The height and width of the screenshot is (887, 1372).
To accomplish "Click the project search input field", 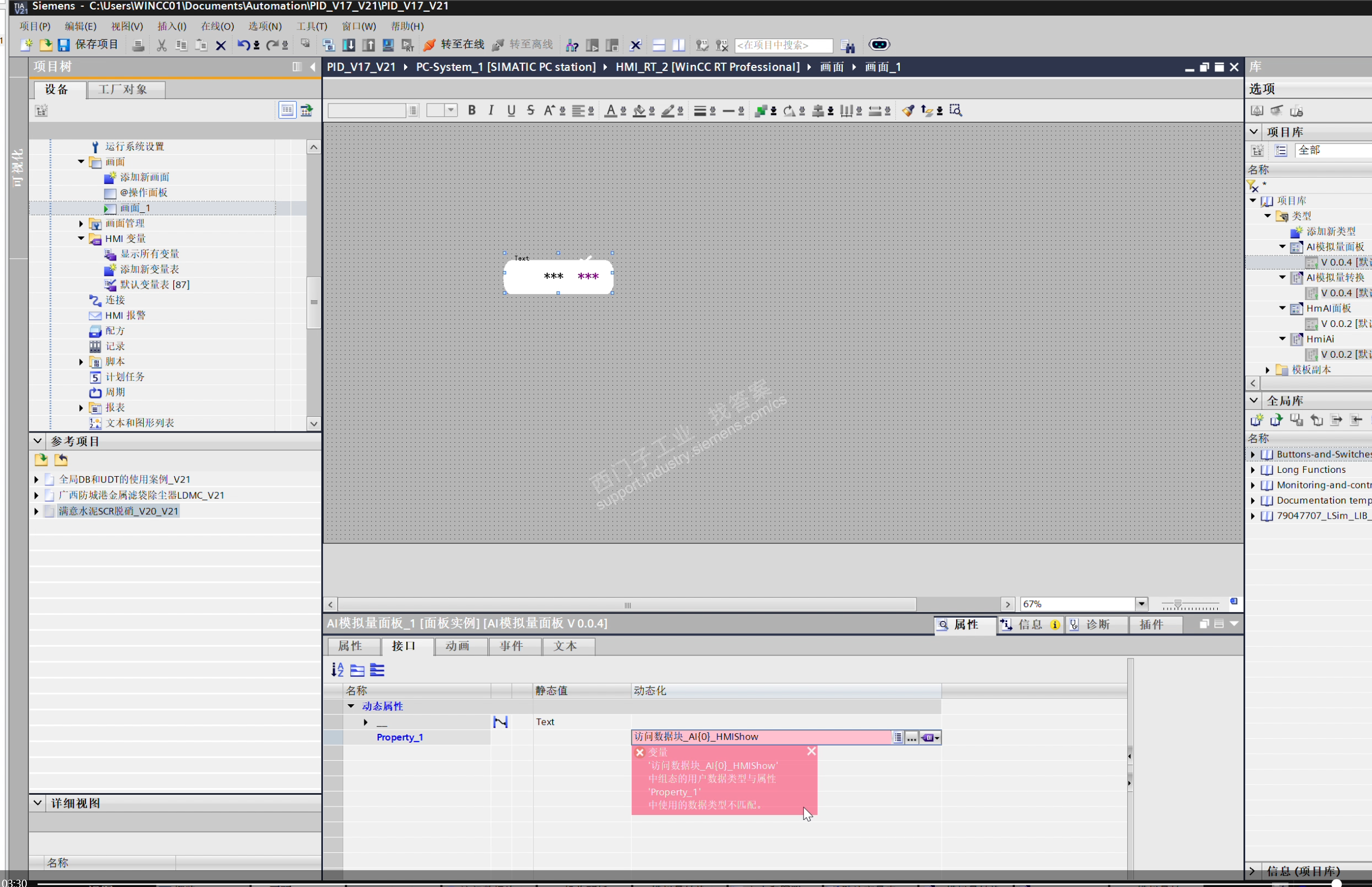I will pyautogui.click(x=783, y=45).
